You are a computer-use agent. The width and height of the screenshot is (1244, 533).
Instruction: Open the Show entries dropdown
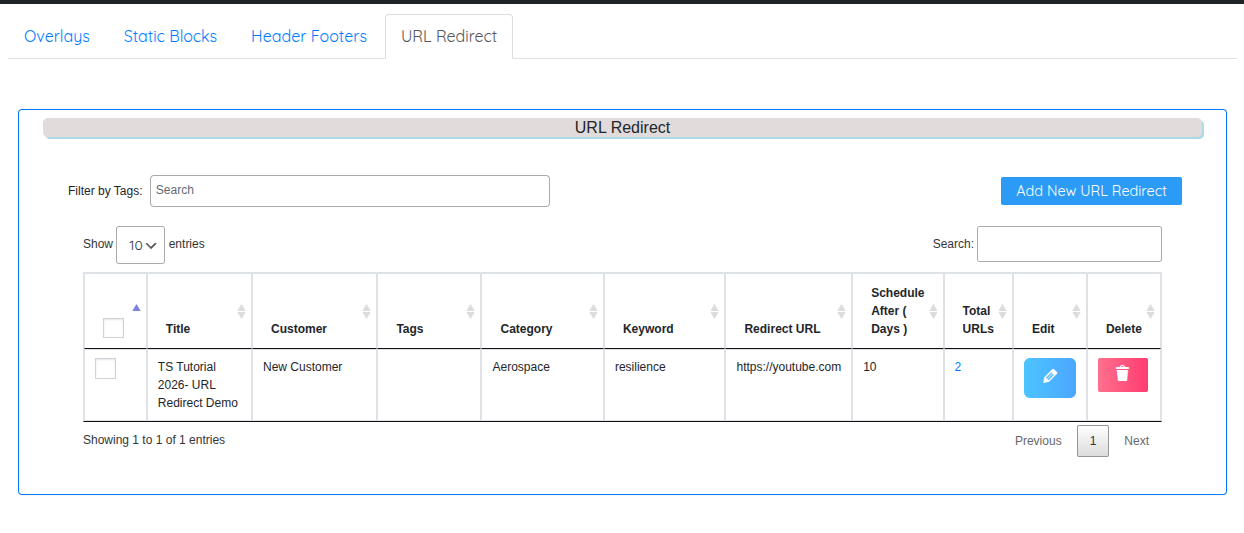[140, 245]
